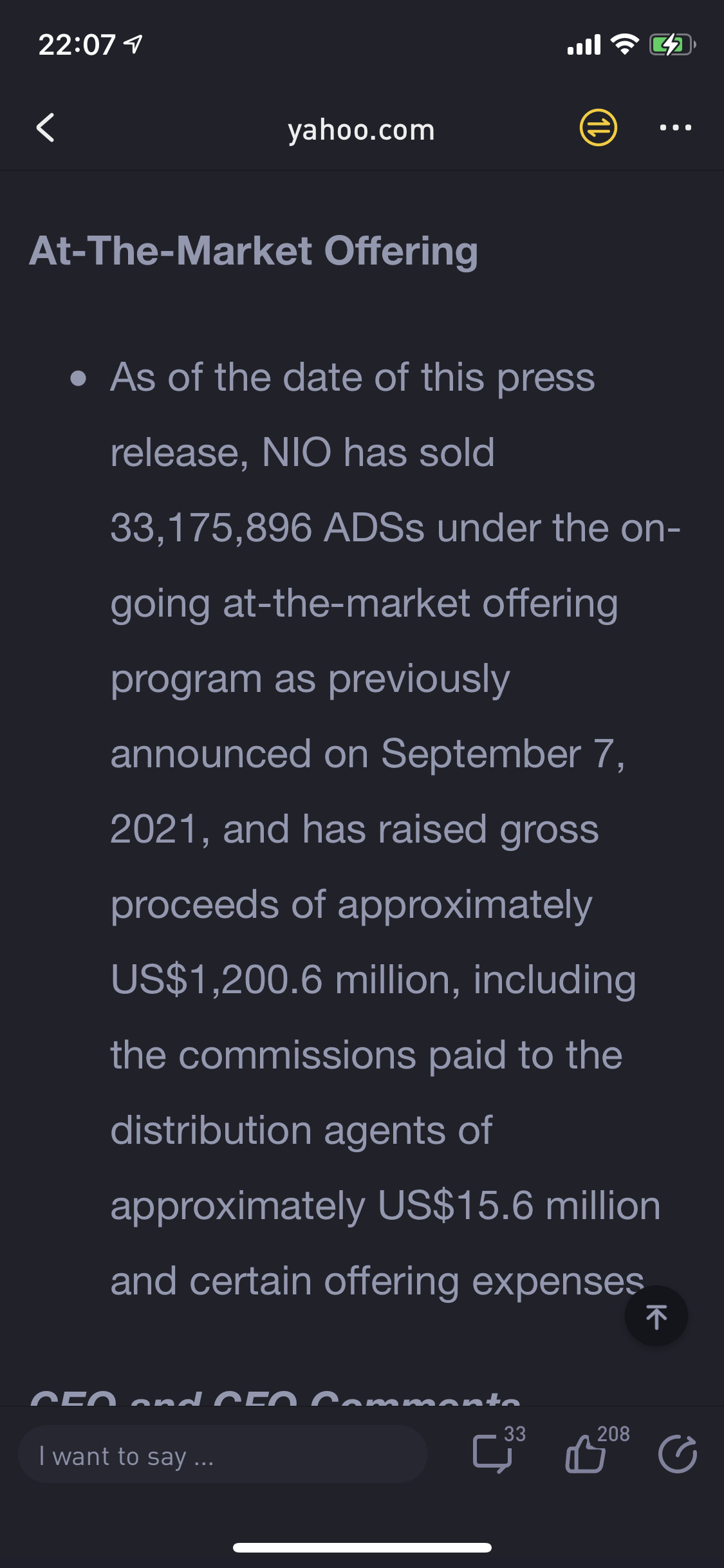
Task: Tap the charging battery indicator
Action: (672, 44)
